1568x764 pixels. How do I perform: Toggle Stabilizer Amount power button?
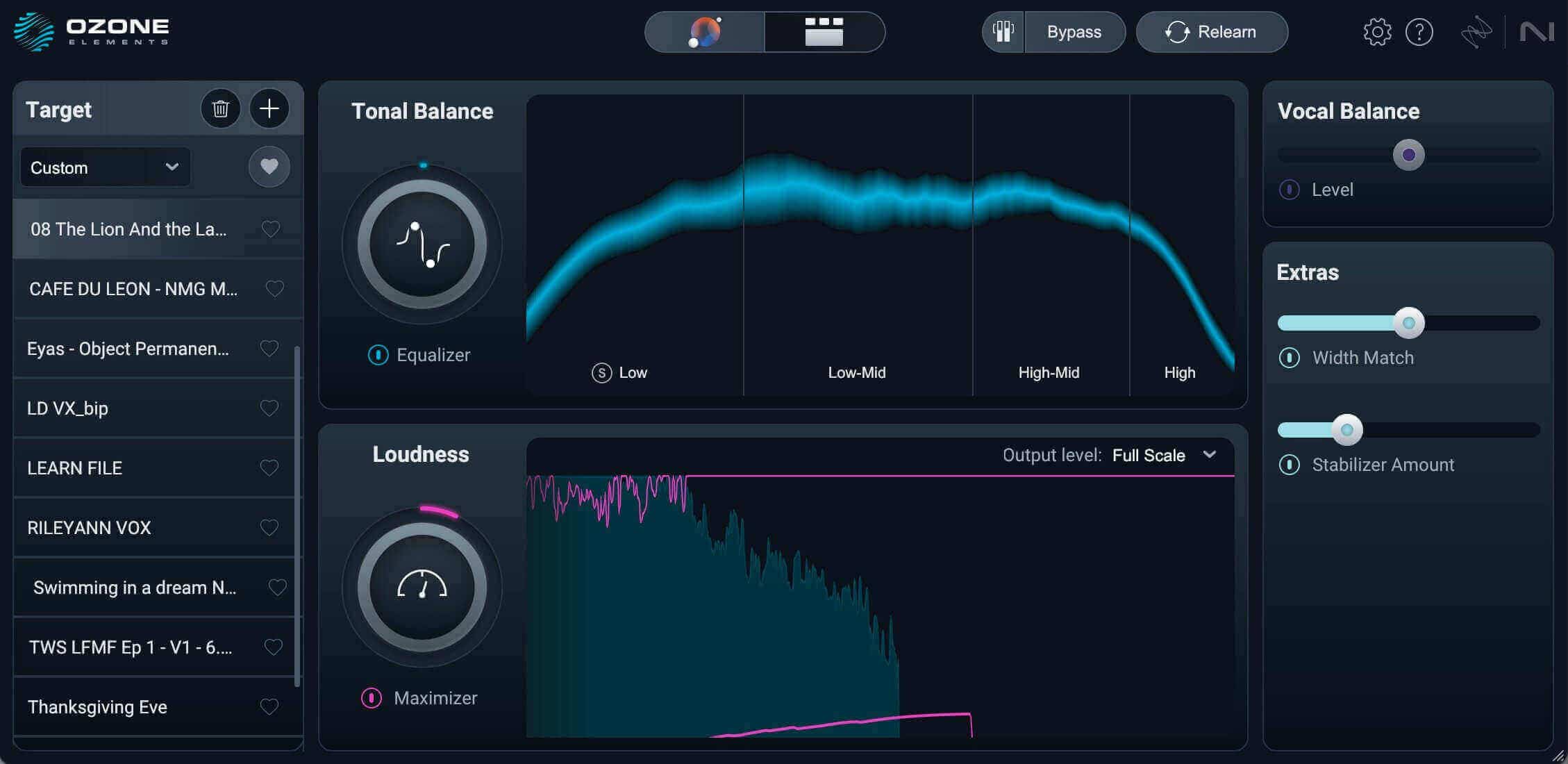tap(1290, 465)
